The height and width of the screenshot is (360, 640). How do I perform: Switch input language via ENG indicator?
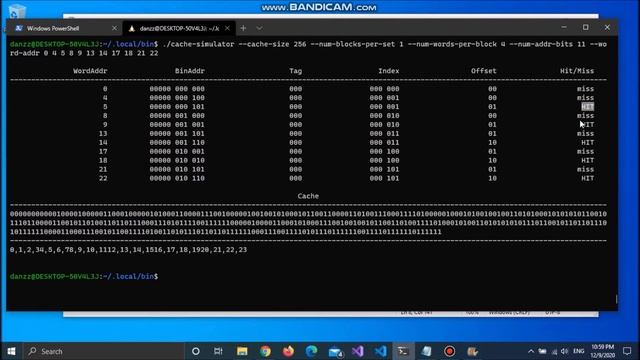click(578, 351)
